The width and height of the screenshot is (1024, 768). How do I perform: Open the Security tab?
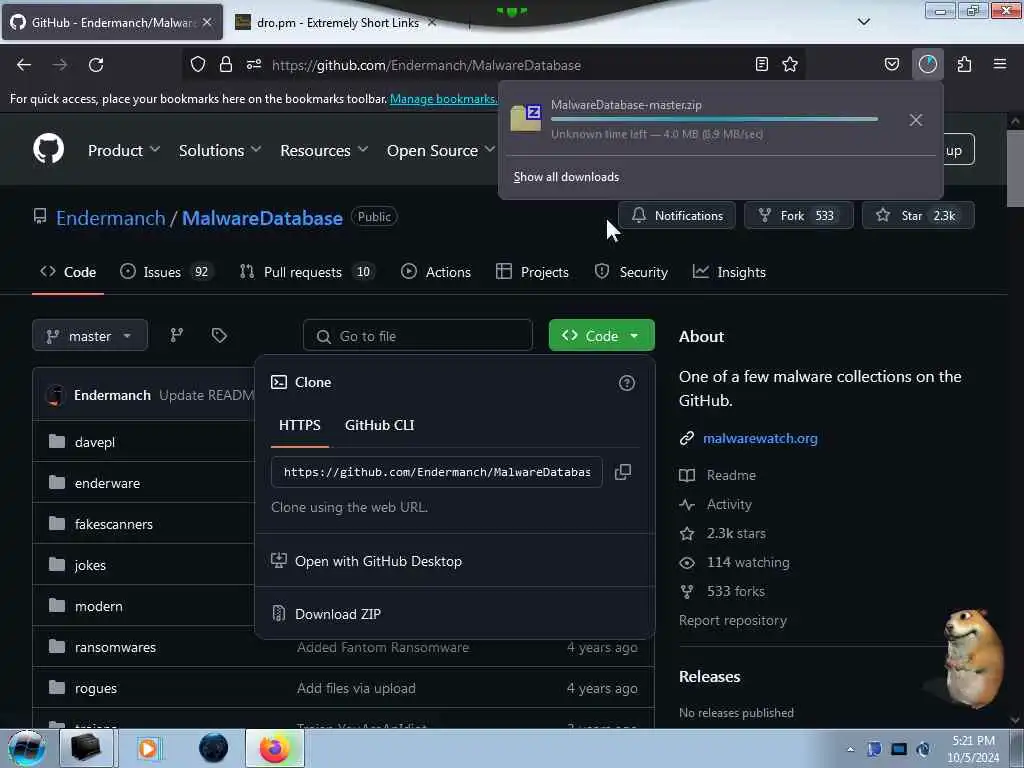tap(632, 272)
